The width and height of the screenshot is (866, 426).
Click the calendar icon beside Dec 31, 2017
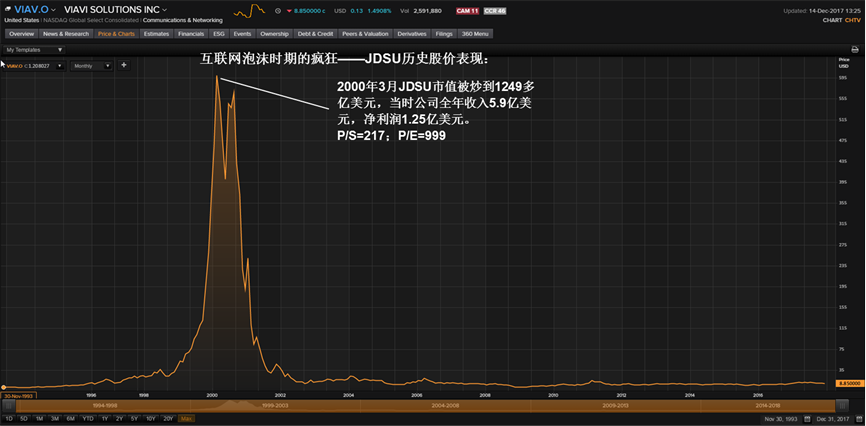859,418
